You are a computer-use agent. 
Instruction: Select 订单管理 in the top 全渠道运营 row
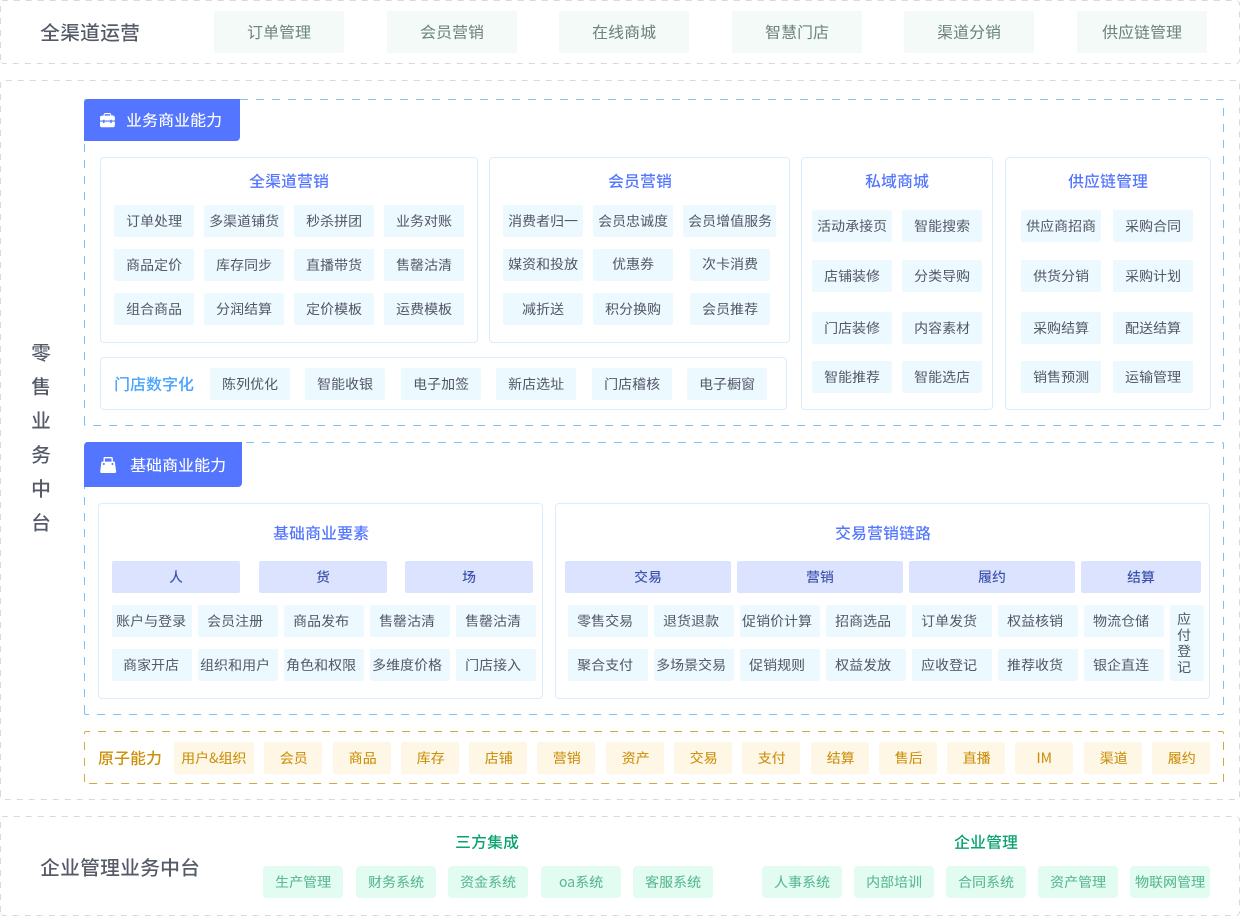(x=279, y=32)
